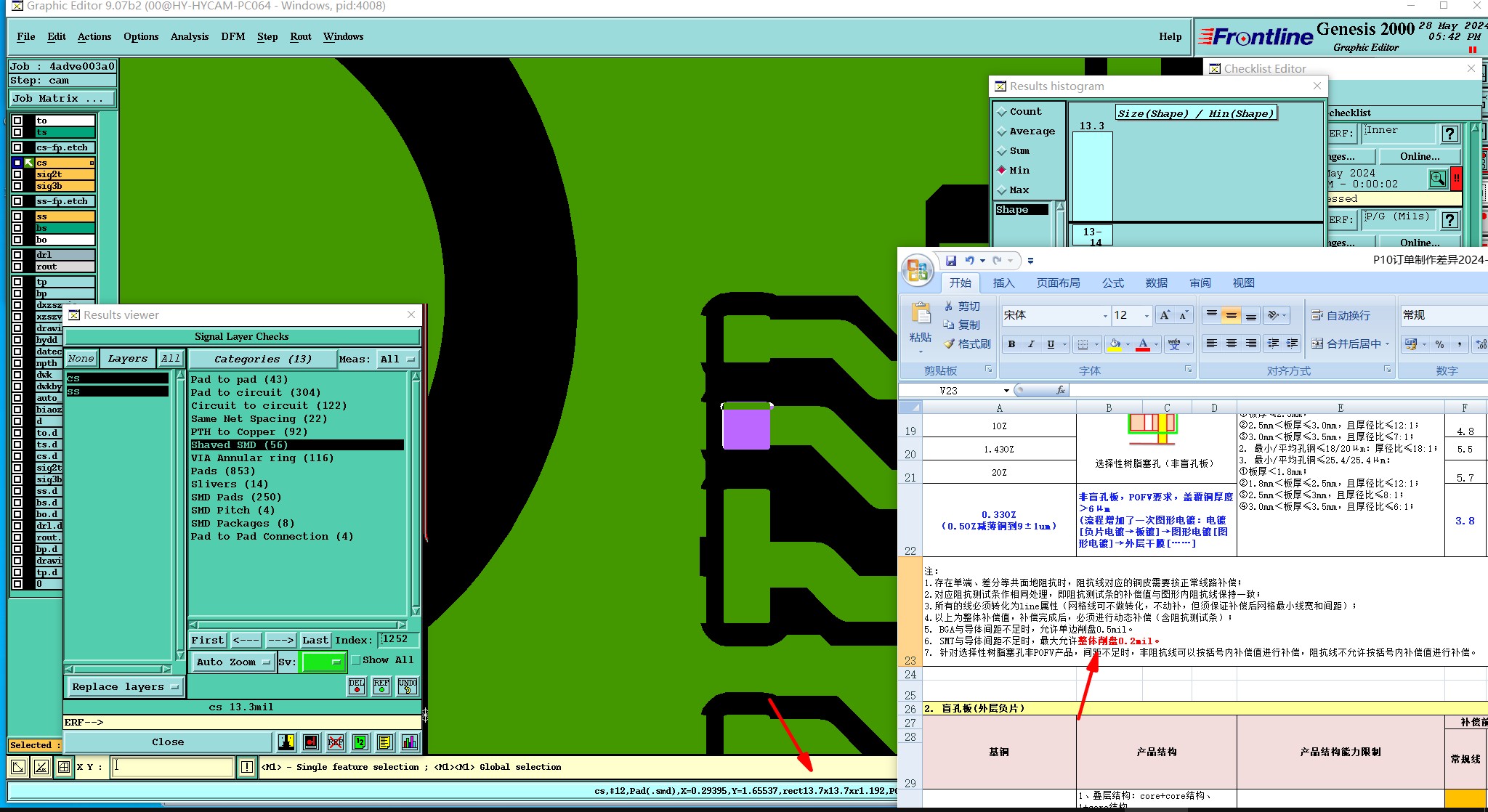Viewport: 1488px width, 812px height.
Task: Click the crossed-out REF icon
Action: [x=335, y=742]
